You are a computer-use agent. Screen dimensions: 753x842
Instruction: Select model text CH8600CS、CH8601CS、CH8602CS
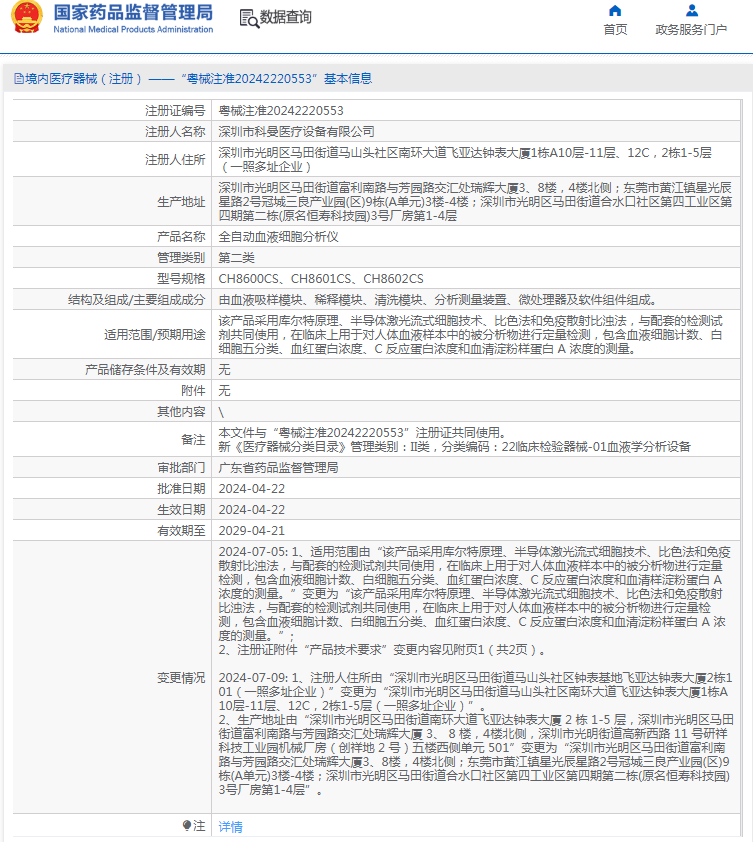tap(321, 279)
